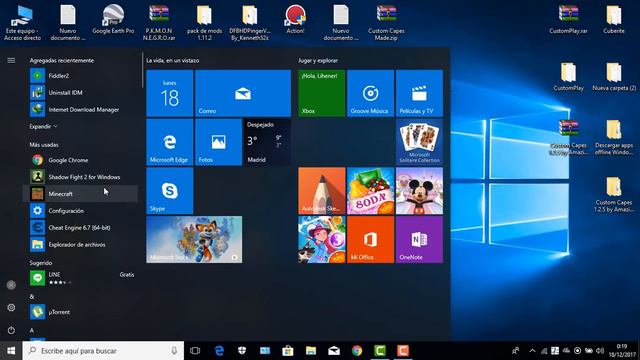Open Task View on the taskbar
This screenshot has height=360, width=640.
(195, 351)
